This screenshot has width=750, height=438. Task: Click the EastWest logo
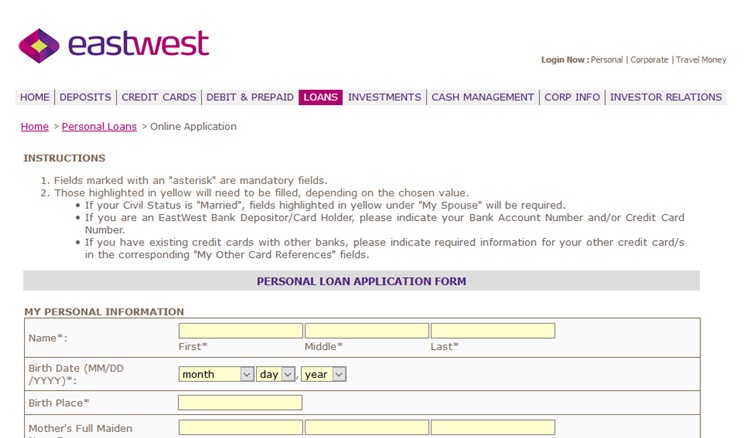click(x=114, y=45)
